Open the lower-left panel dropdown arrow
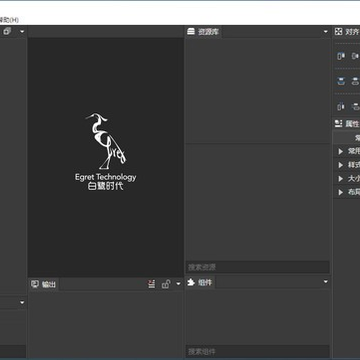The image size is (360, 360). (22, 303)
